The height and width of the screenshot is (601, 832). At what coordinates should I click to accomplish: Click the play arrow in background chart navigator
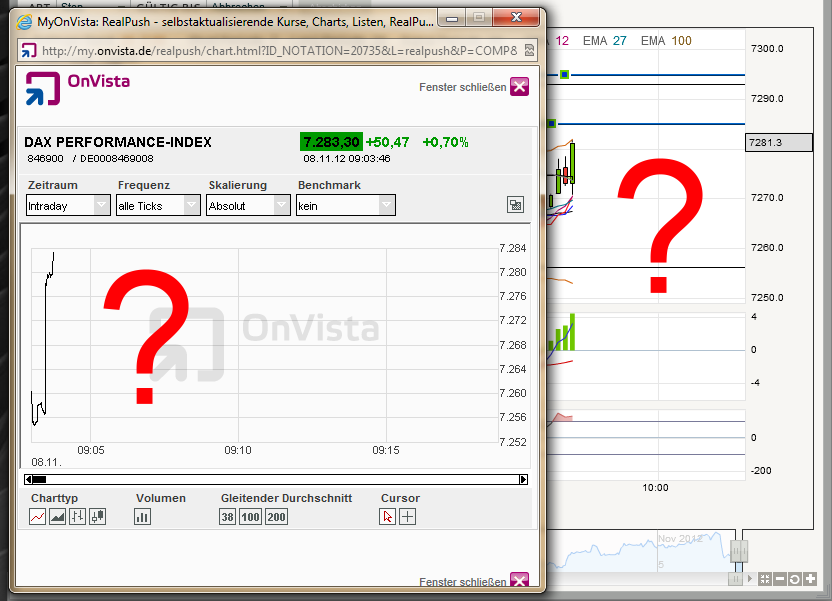(750, 579)
